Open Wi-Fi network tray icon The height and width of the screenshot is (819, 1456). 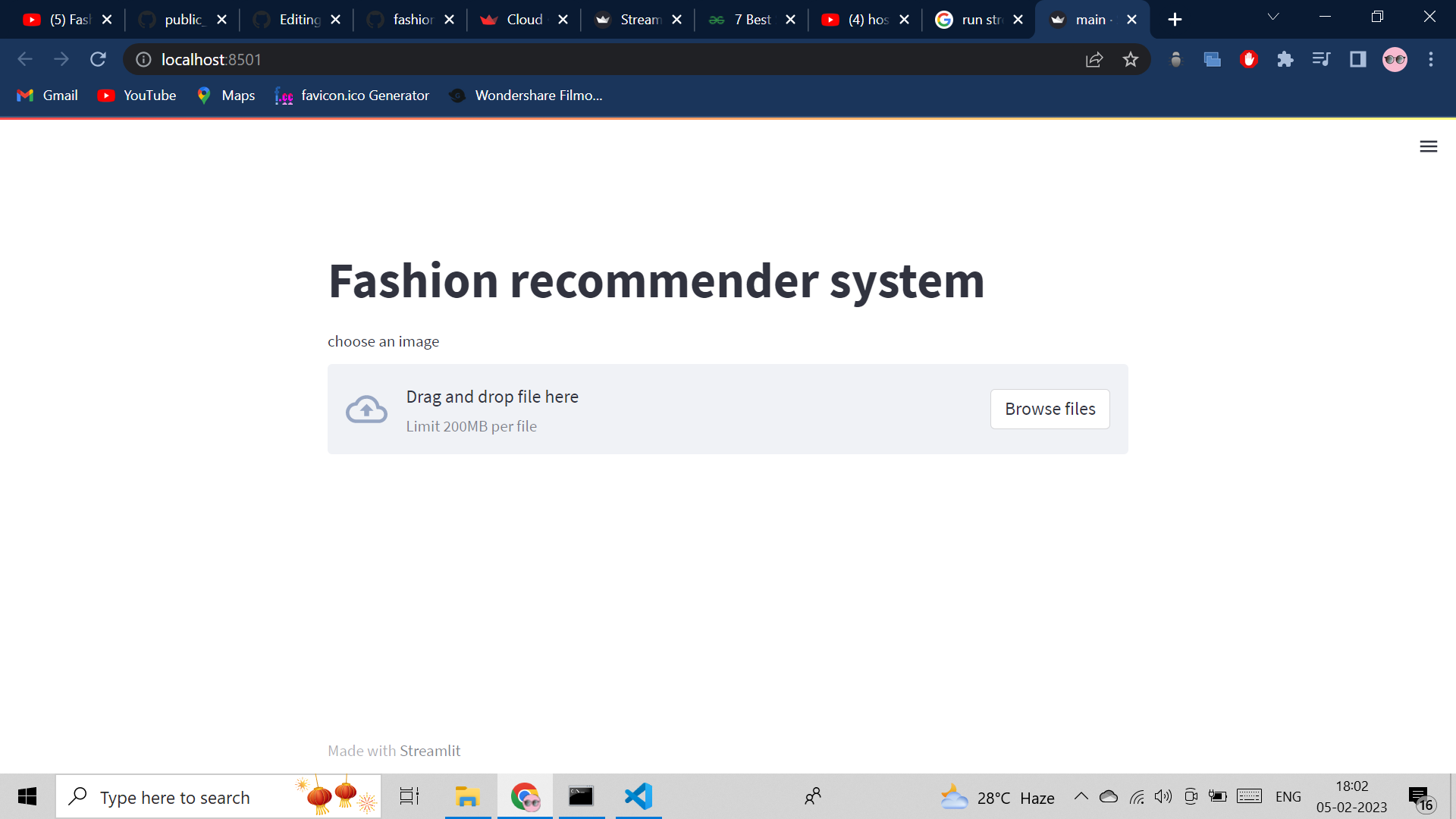click(1137, 796)
